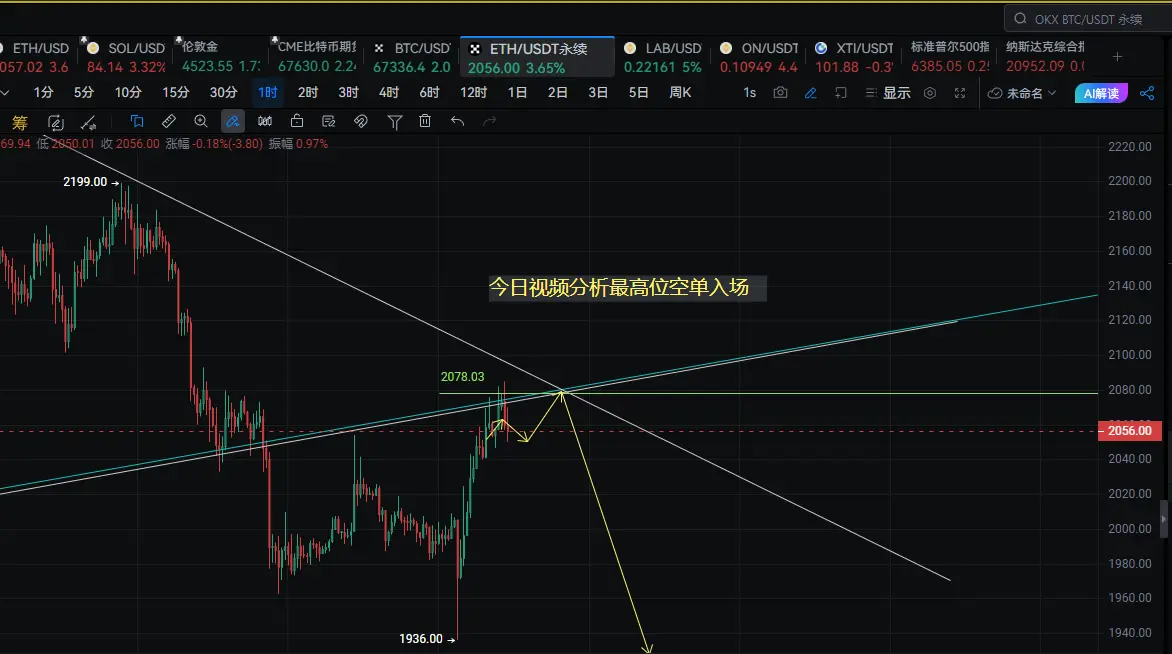1172x654 pixels.
Task: Switch to the 伦敦金 tab
Action: coord(220,57)
